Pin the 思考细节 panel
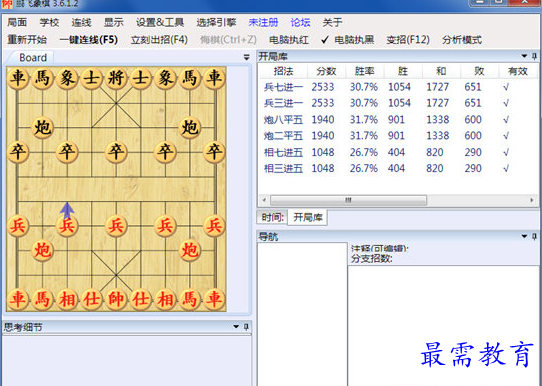This screenshot has height=386, width=542. tap(246, 327)
